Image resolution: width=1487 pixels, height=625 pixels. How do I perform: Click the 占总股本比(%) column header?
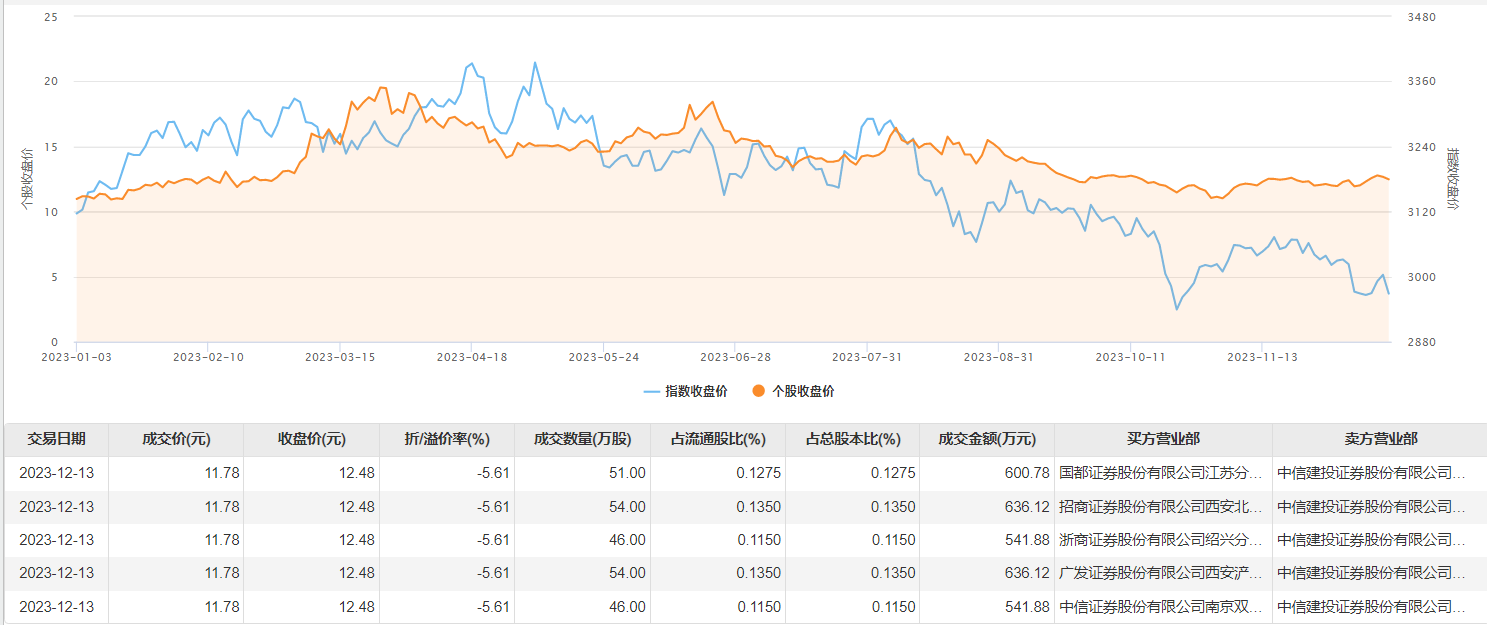click(852, 439)
